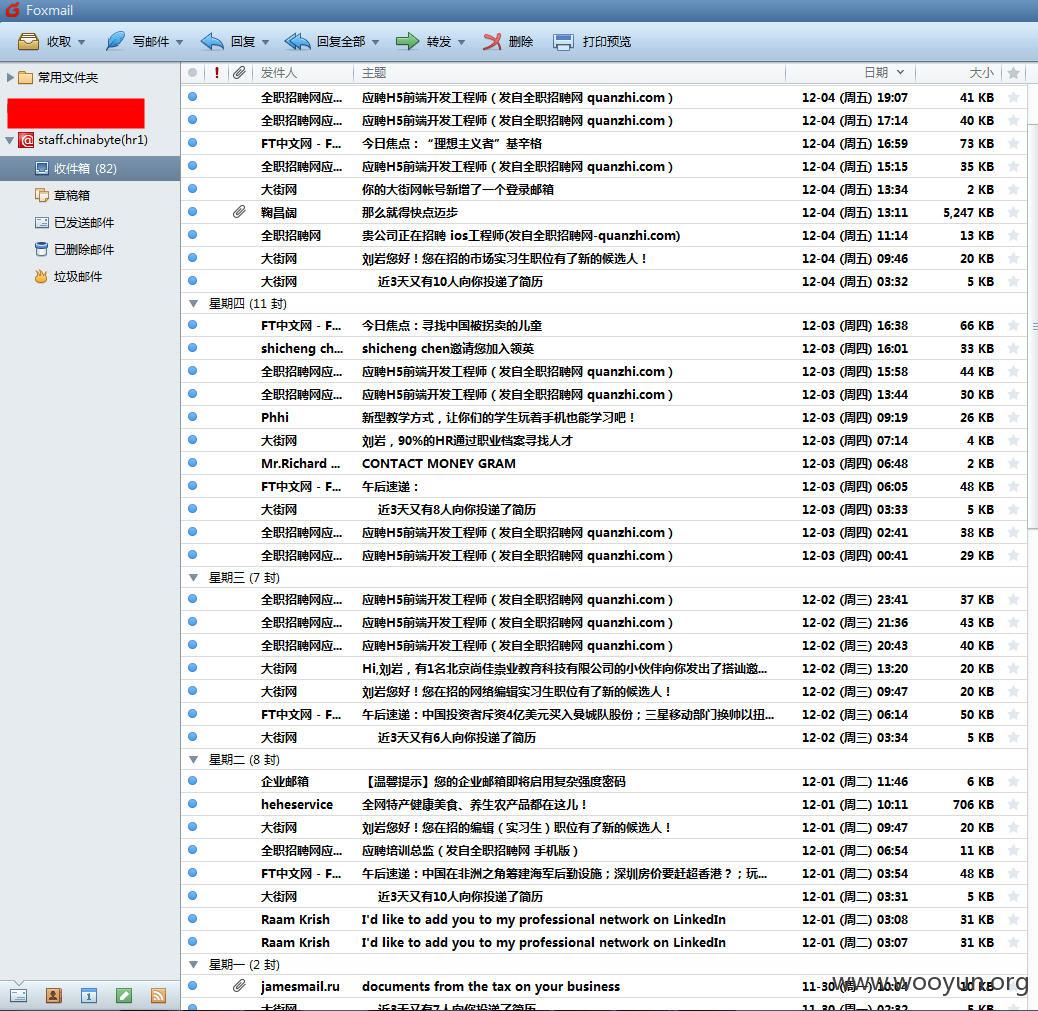Click the 收取 receive mail icon
1038x1011 pixels.
(x=28, y=42)
